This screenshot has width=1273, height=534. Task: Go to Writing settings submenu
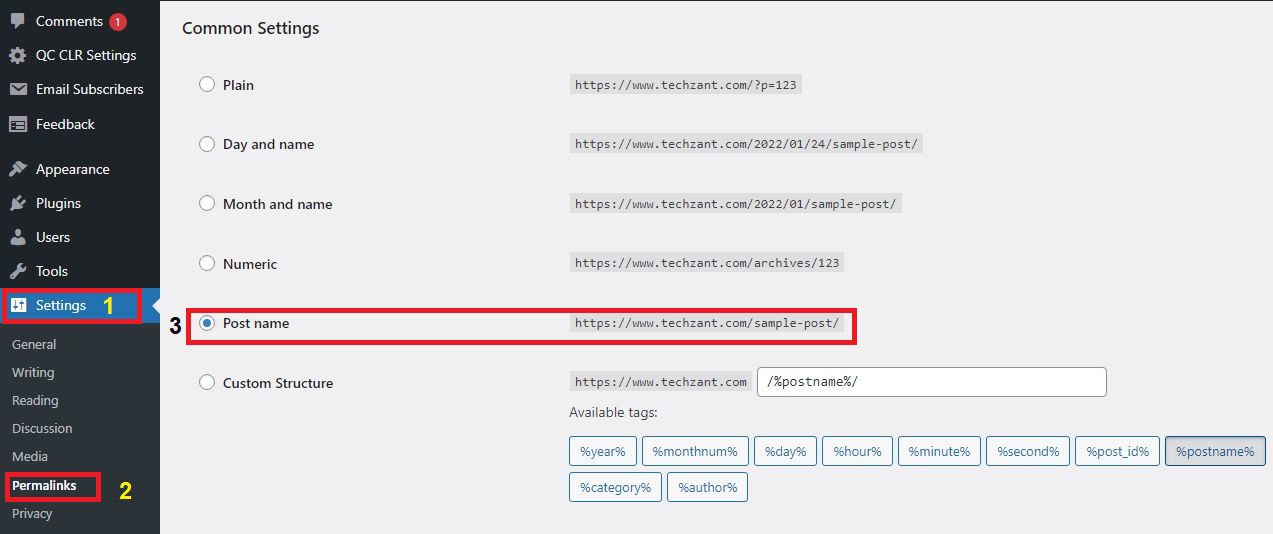click(x=33, y=372)
